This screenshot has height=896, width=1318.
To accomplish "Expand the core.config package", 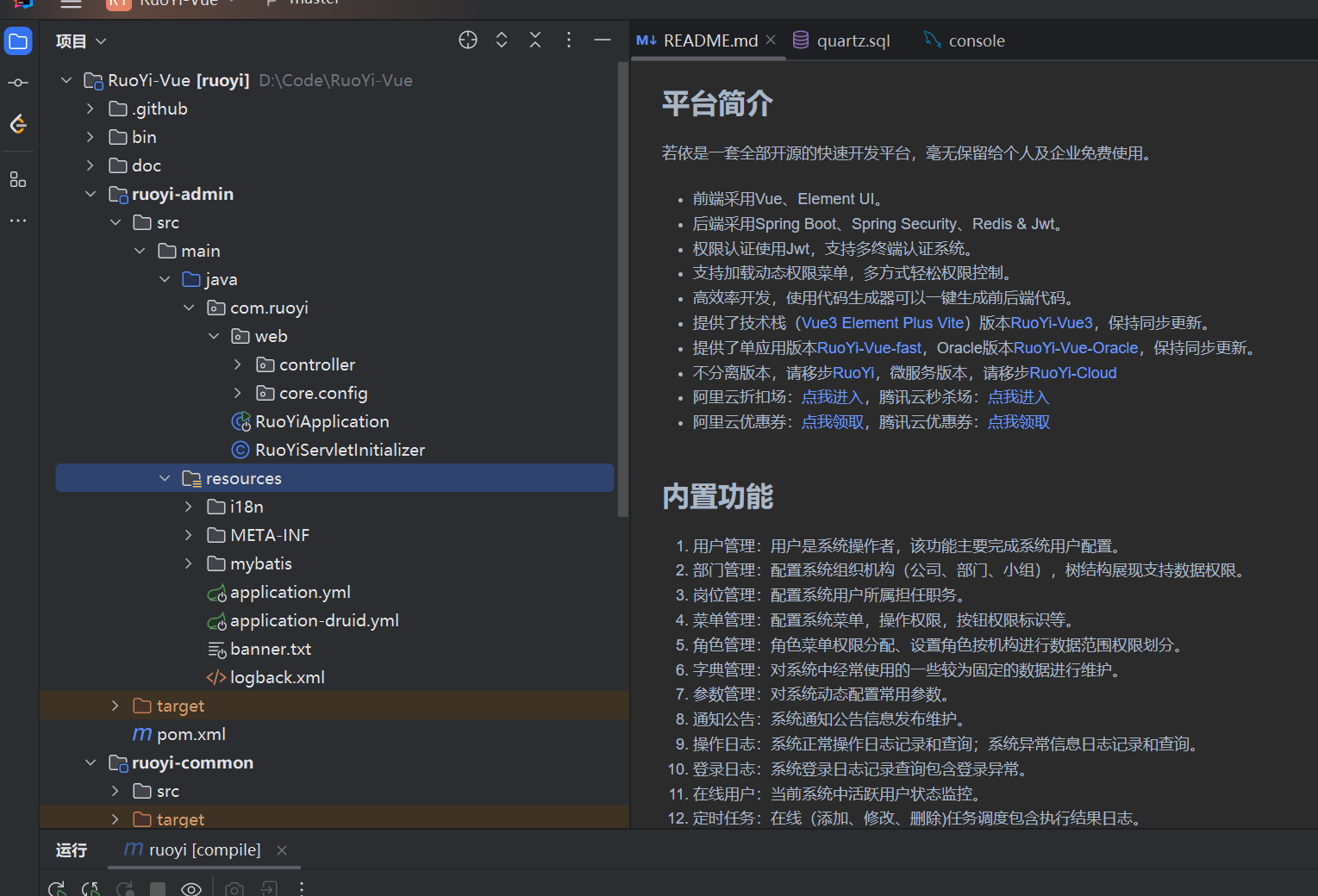I will [x=238, y=393].
